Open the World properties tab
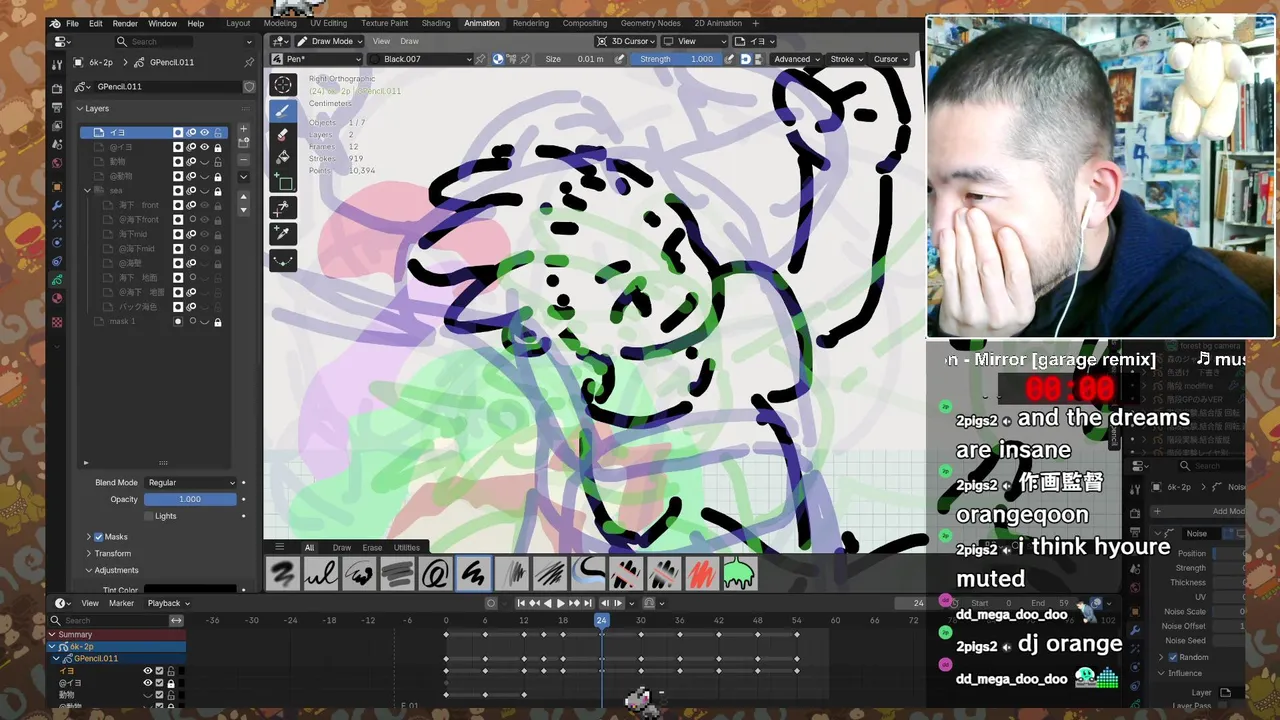This screenshot has height=720, width=1280. [x=57, y=163]
